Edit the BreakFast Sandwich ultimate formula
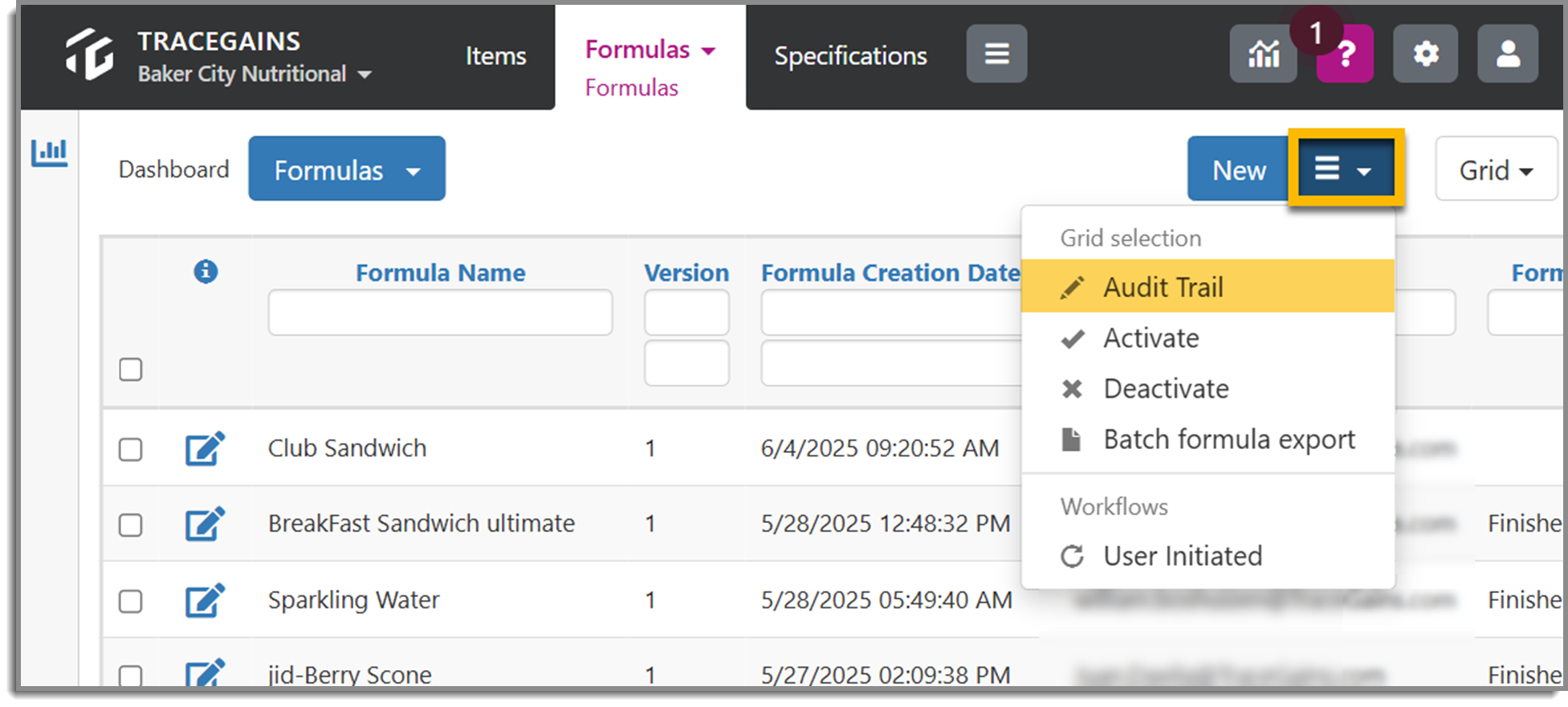Viewport: 1568px width, 707px height. click(205, 524)
